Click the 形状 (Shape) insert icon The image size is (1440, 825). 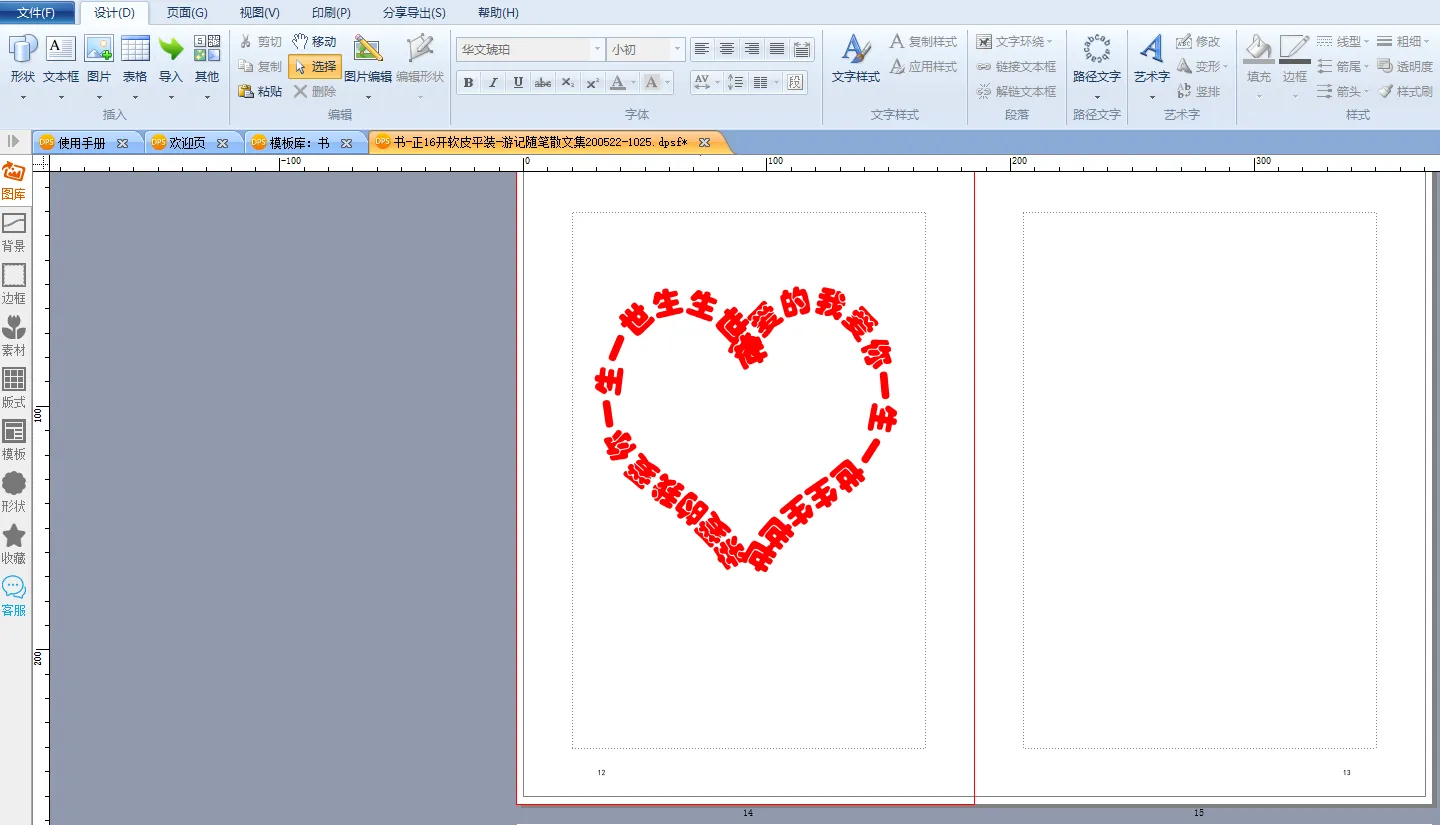click(23, 50)
